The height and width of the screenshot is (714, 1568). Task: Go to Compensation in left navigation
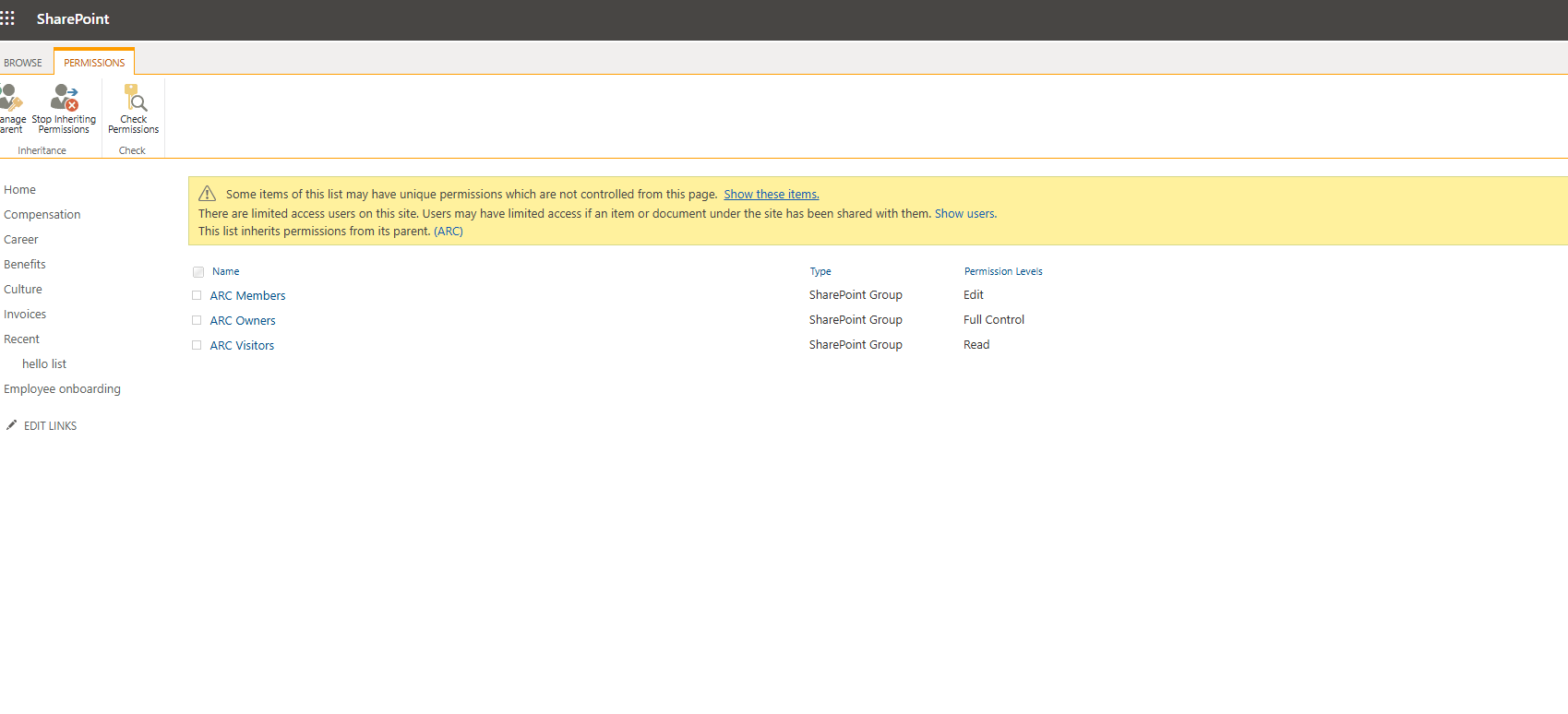[x=42, y=215]
